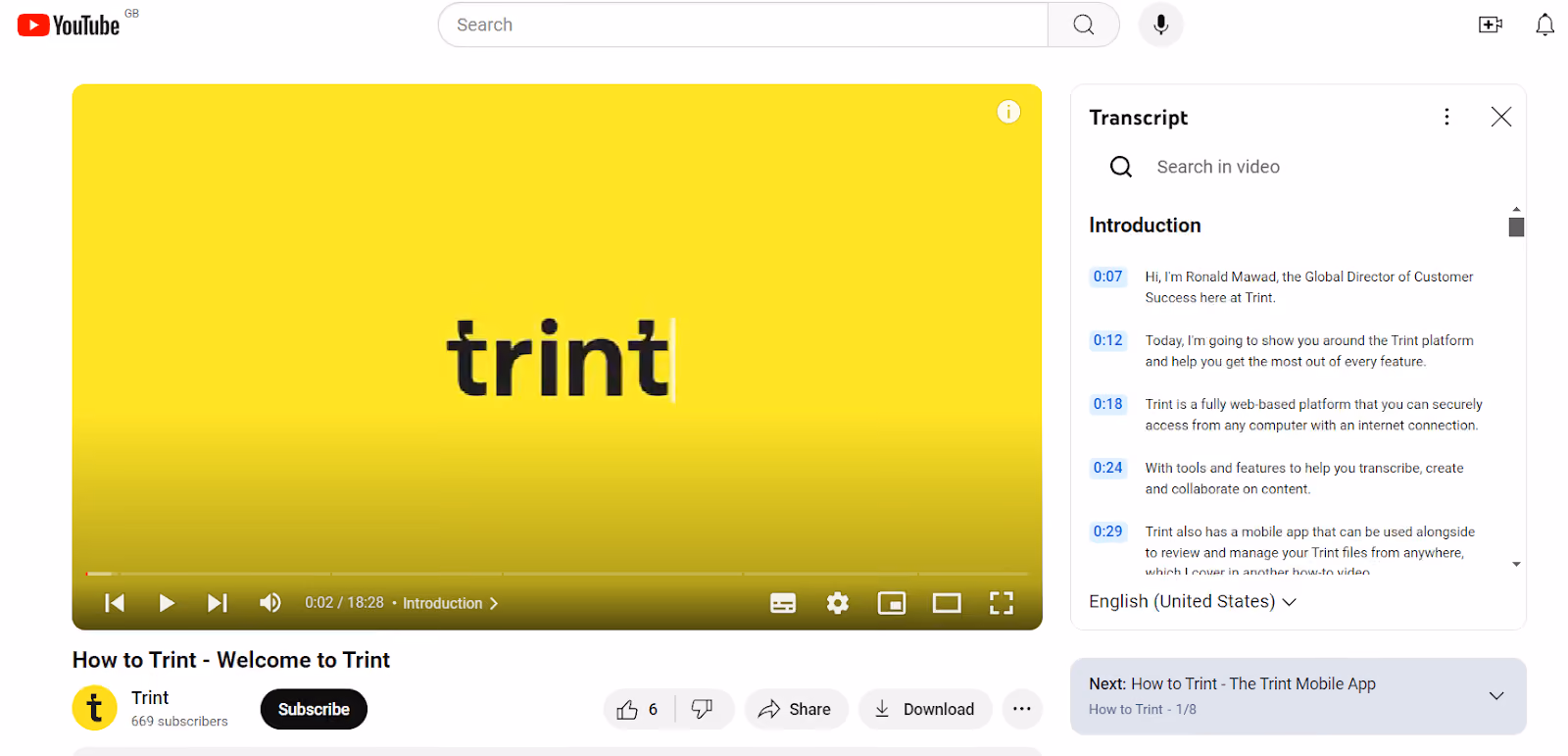Toggle subtitles/closed captions
Viewport: 1568px width, 756px height.
(x=783, y=603)
